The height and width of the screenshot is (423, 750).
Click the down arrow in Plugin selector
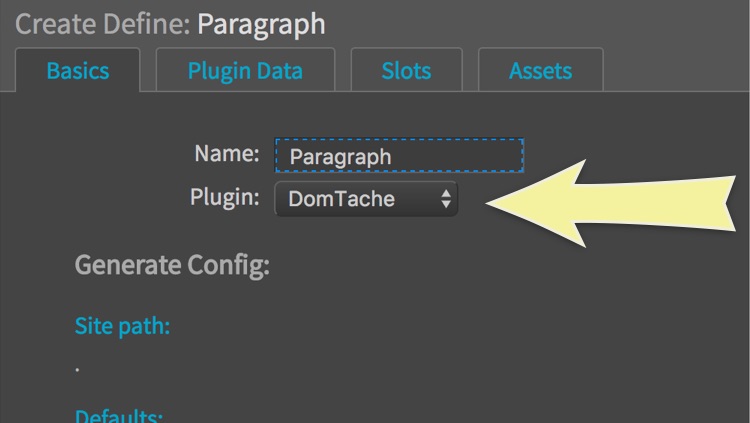446,205
